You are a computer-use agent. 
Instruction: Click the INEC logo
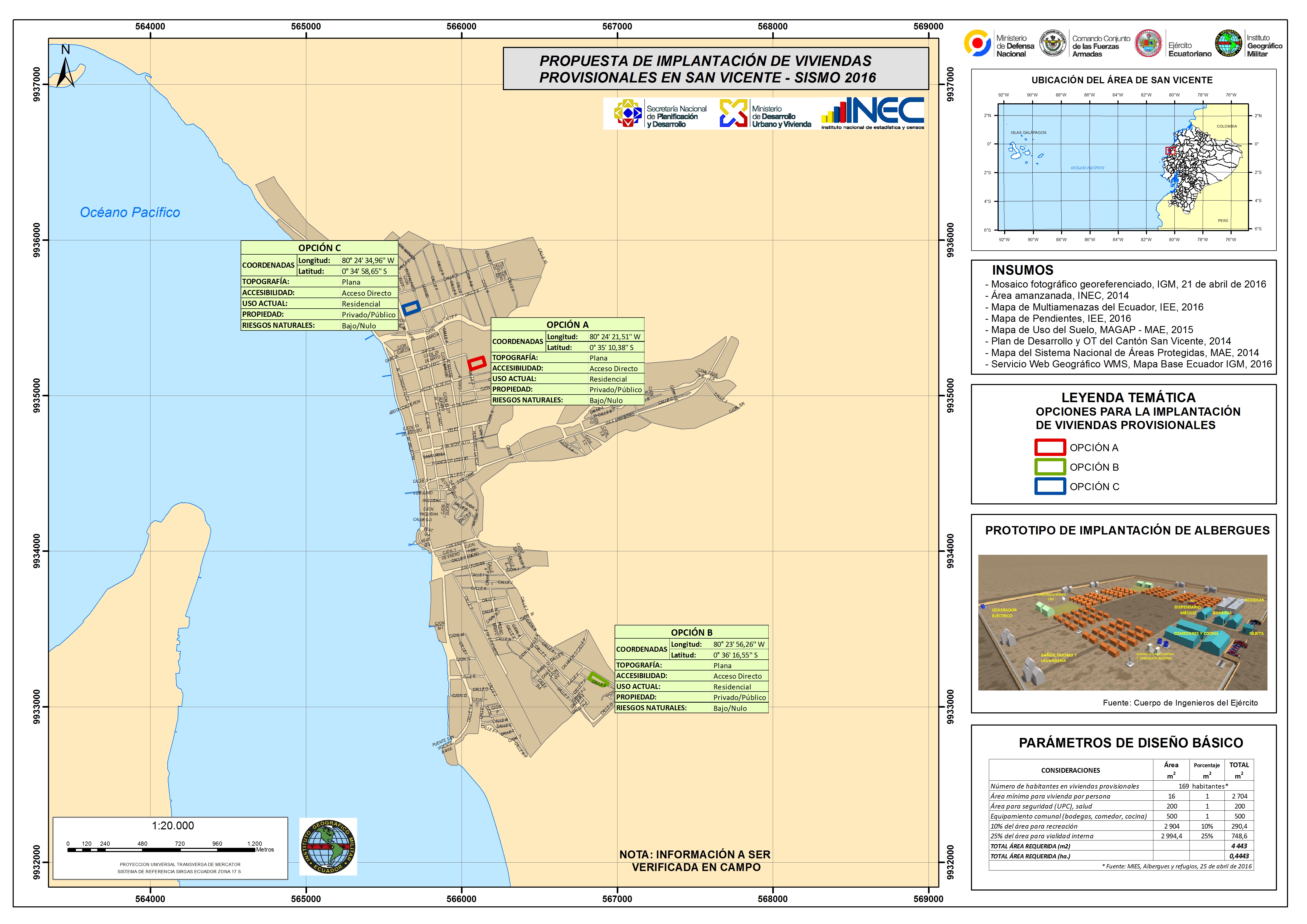[872, 112]
